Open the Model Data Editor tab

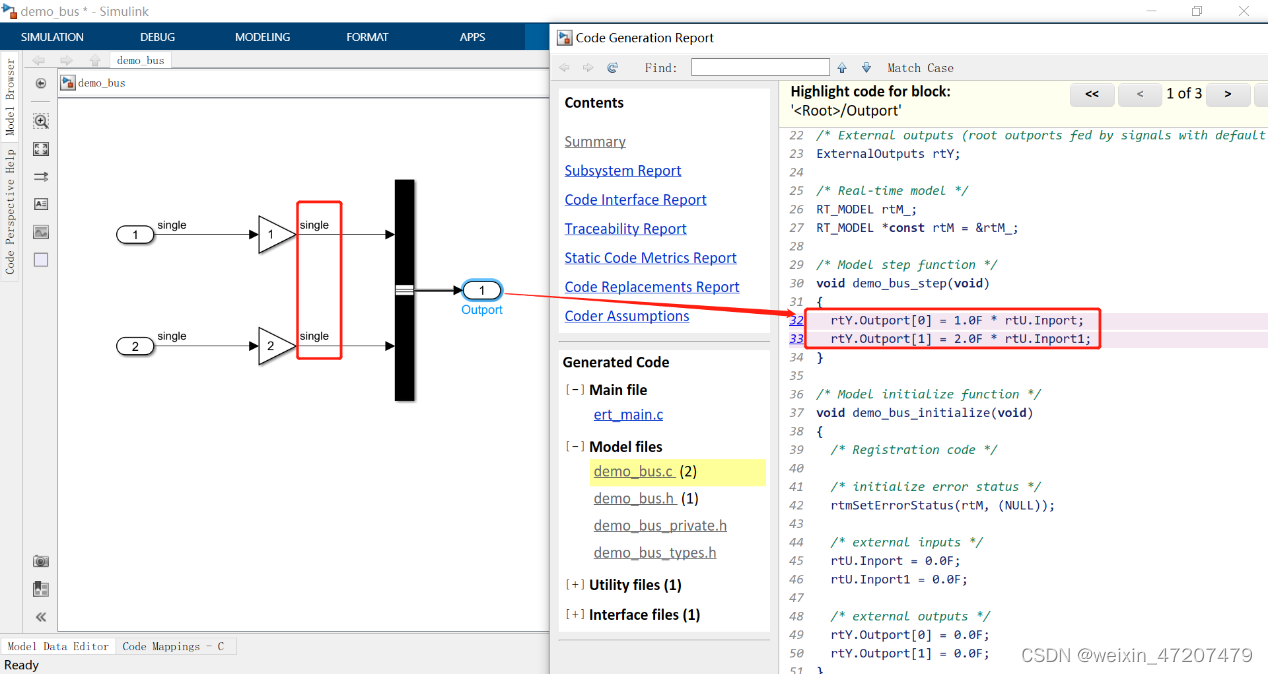click(x=58, y=646)
